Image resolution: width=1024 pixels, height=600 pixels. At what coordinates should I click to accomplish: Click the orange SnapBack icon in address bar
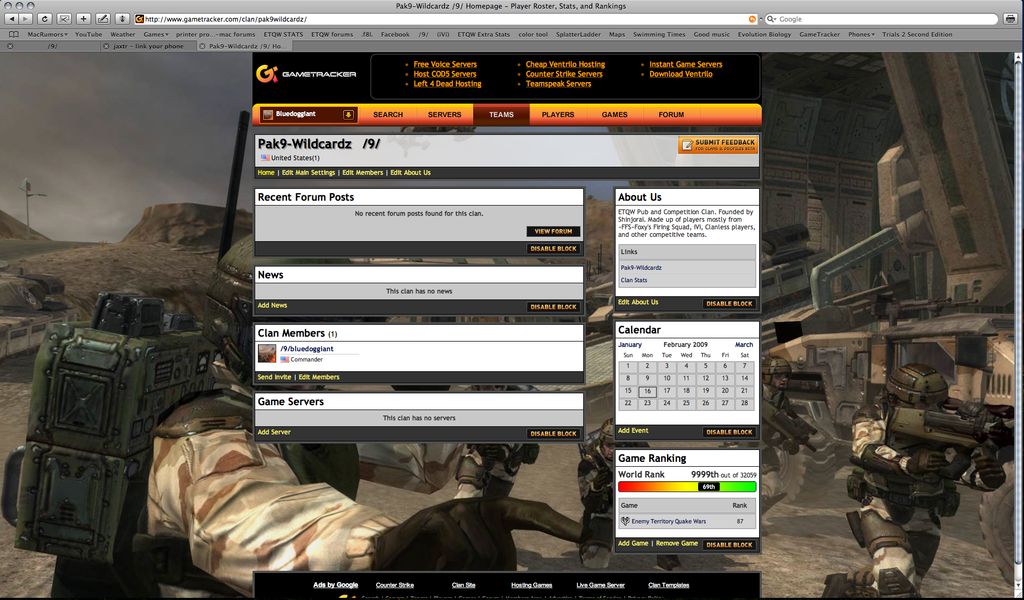coord(752,19)
